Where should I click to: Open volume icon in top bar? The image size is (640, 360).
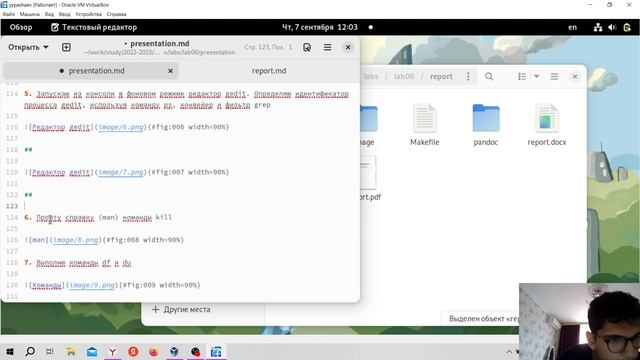tap(612, 27)
